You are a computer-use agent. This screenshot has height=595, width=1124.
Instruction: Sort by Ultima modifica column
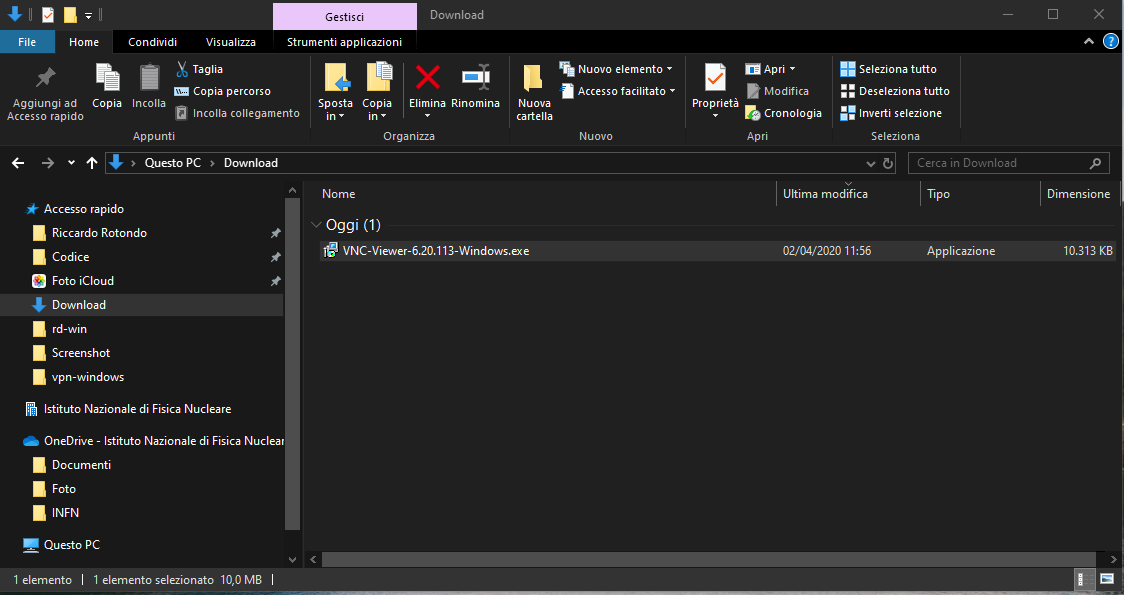(x=825, y=194)
